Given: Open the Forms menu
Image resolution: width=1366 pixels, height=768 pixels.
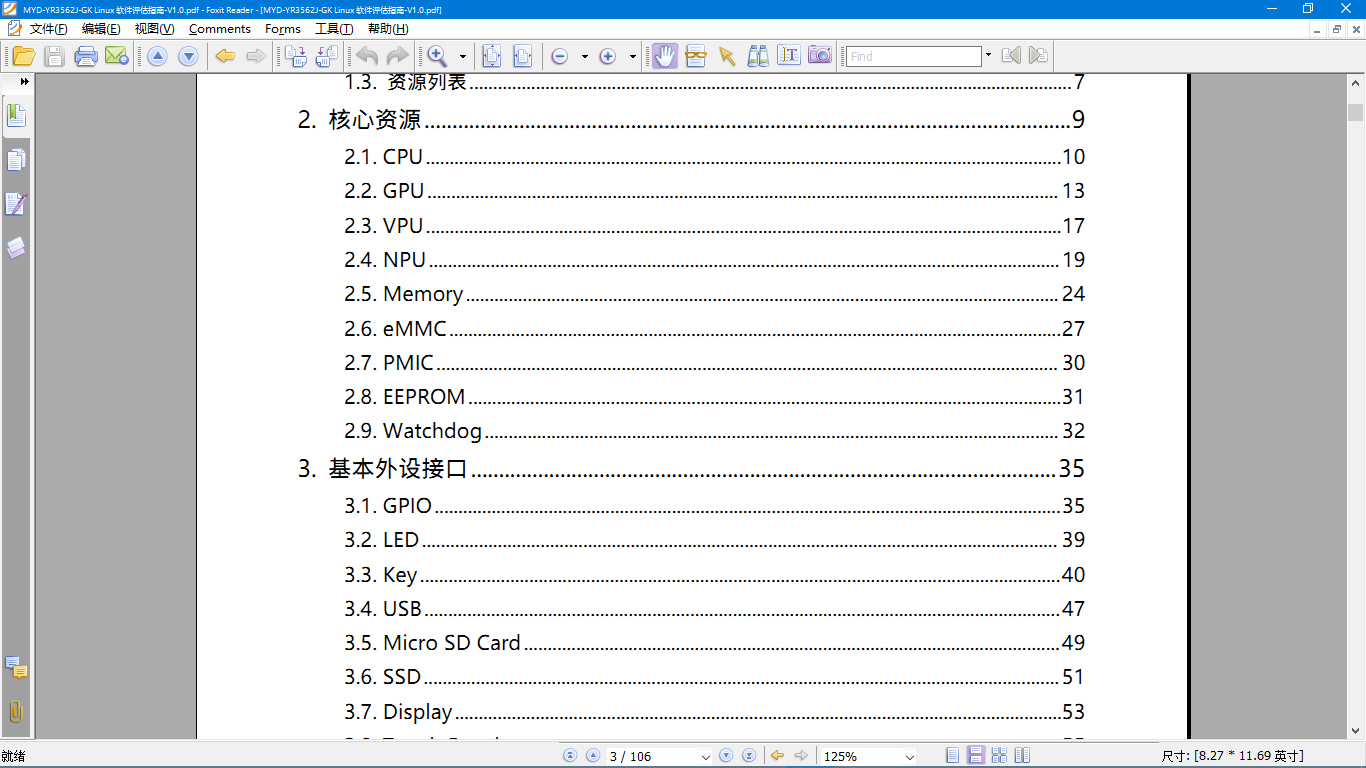Looking at the screenshot, I should click(x=283, y=29).
